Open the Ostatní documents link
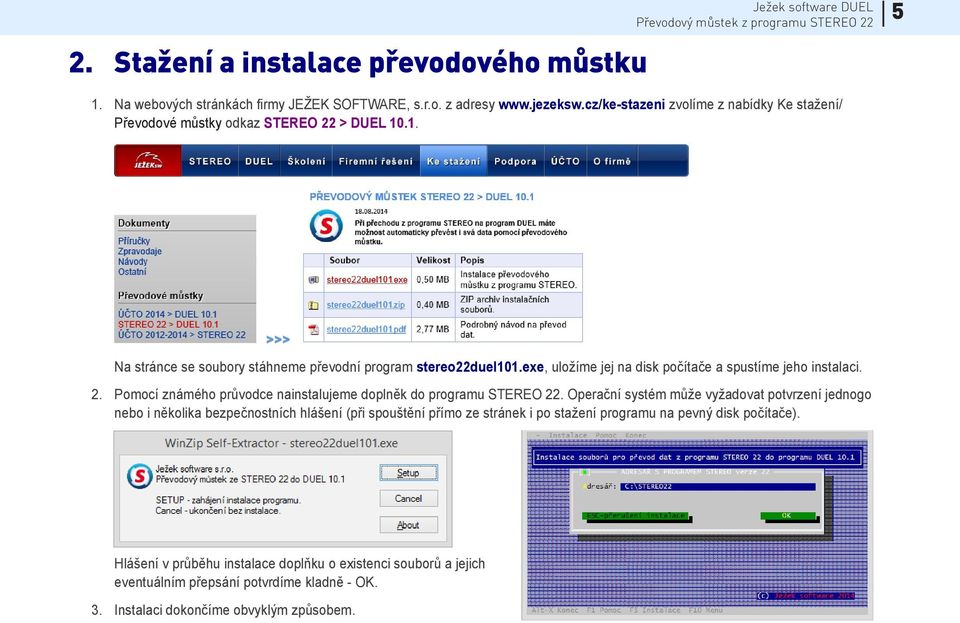 click(x=132, y=272)
